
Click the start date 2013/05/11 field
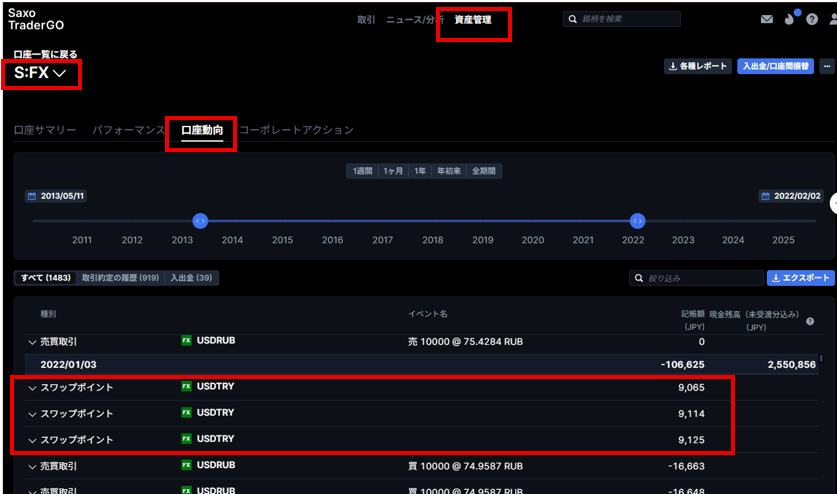point(56,196)
